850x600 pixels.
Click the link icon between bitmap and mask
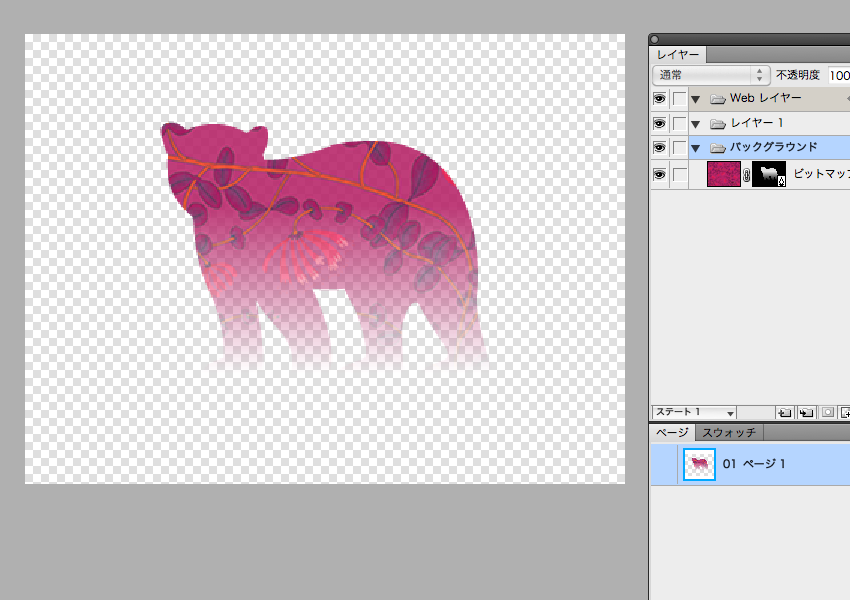746,175
